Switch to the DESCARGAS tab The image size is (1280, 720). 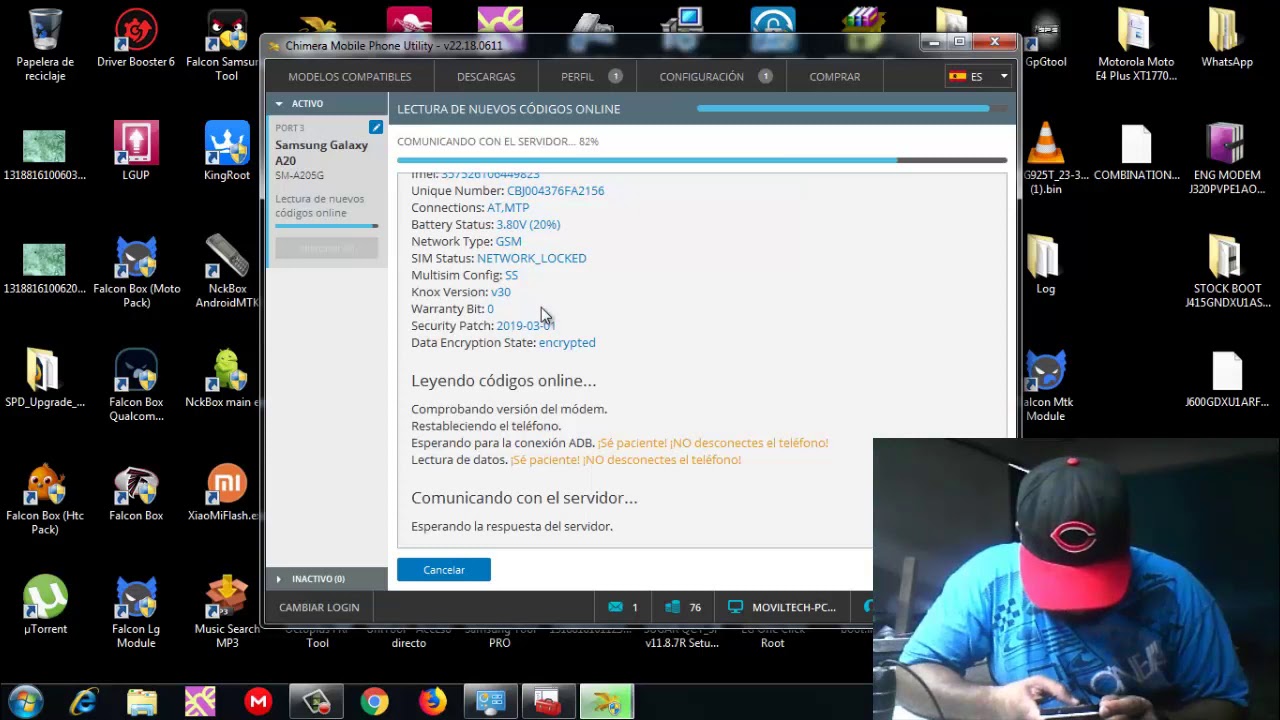click(486, 76)
